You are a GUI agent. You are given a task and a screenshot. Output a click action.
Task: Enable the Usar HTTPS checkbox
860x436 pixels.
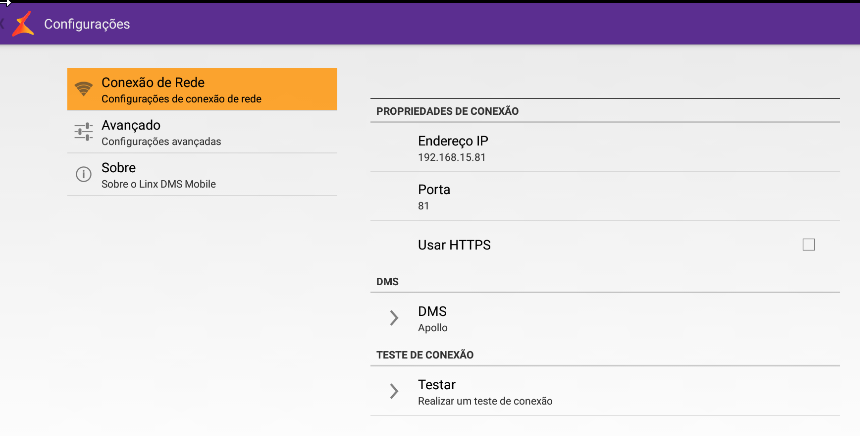pos(808,245)
